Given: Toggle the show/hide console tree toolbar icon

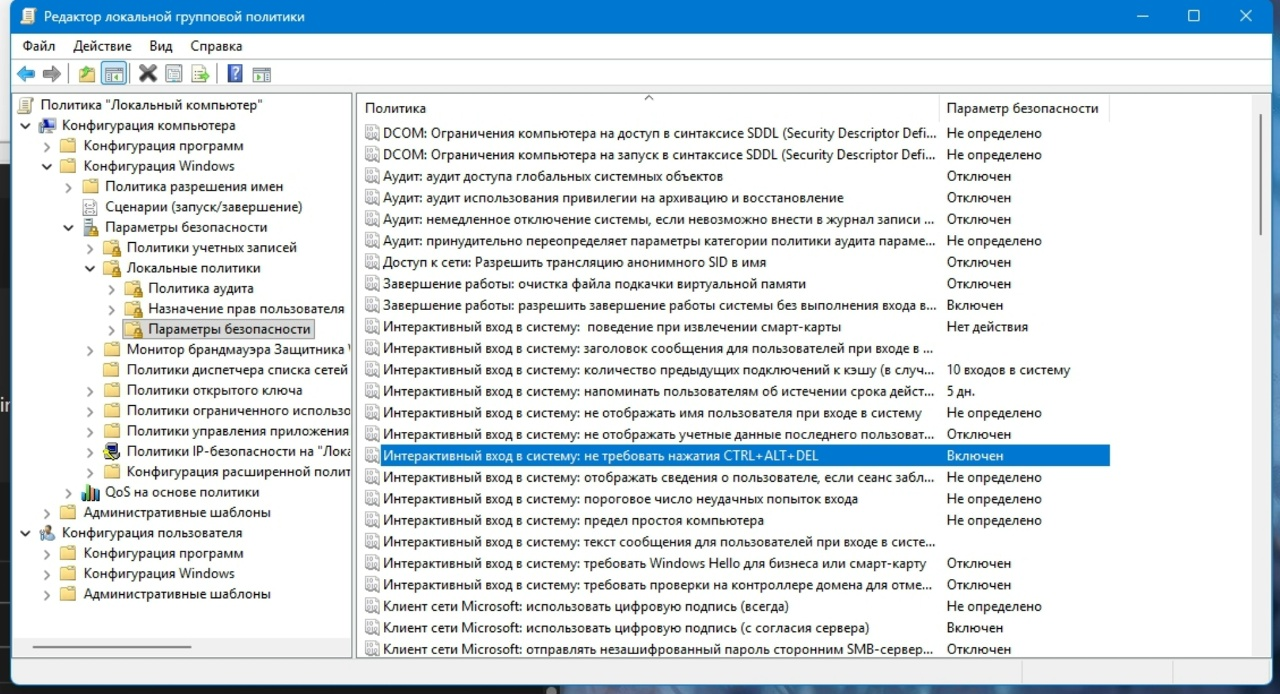Looking at the screenshot, I should click(114, 73).
